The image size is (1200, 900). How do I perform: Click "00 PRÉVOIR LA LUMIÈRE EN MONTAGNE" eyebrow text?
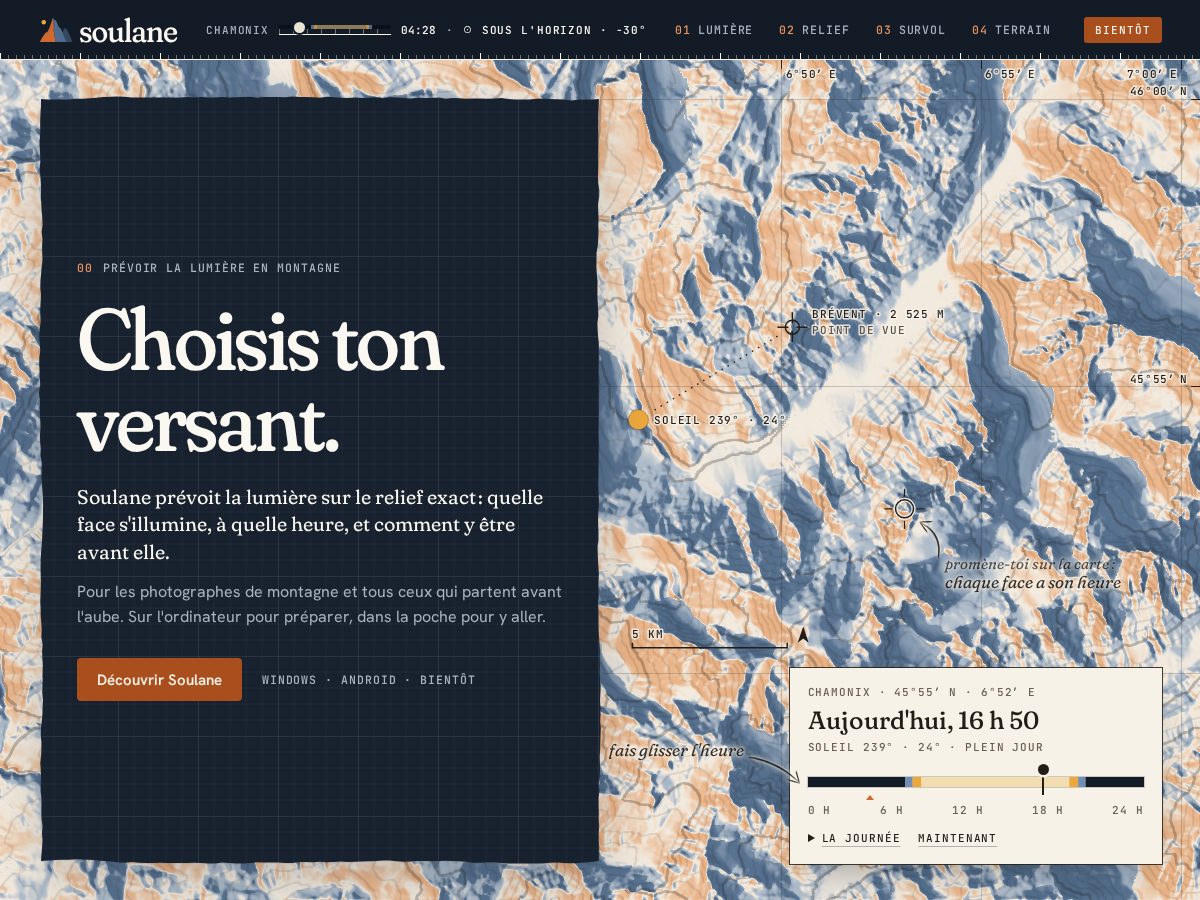(209, 268)
